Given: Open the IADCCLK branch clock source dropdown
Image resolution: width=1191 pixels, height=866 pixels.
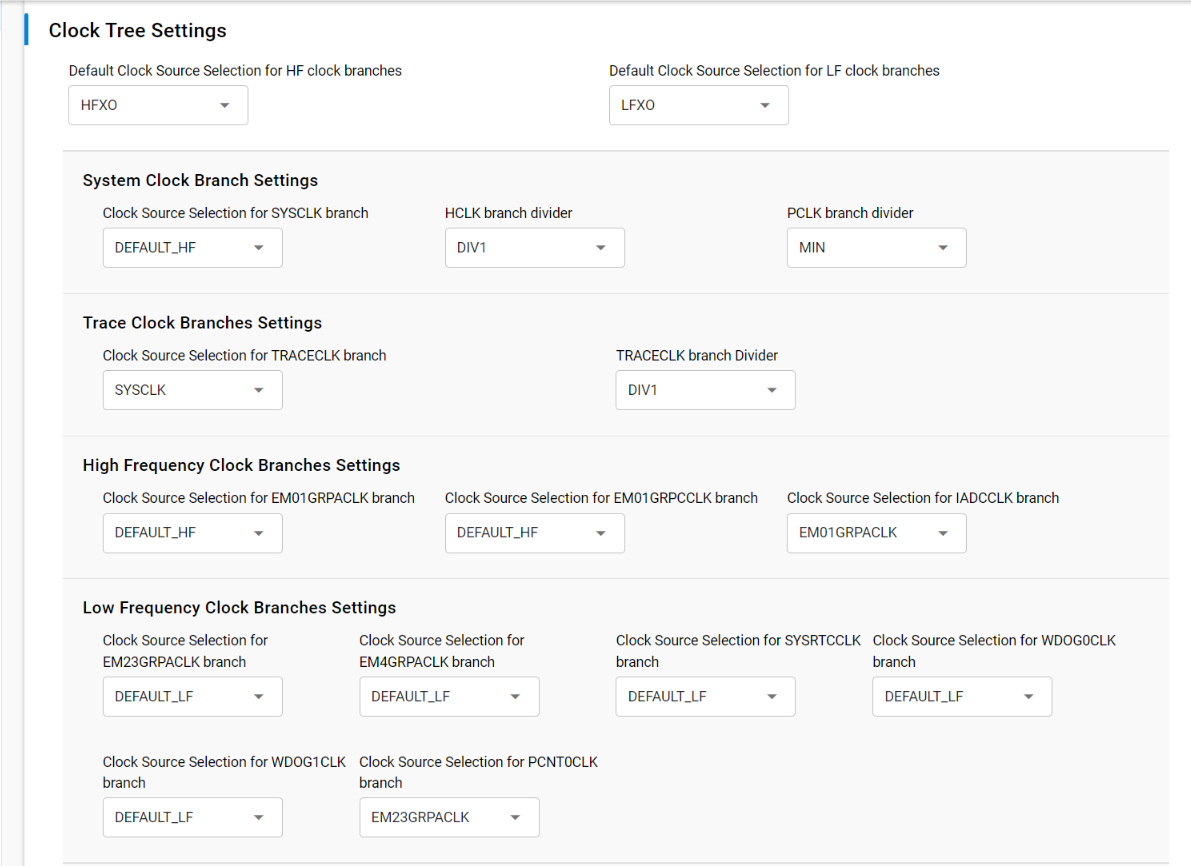Looking at the screenshot, I should coord(876,533).
